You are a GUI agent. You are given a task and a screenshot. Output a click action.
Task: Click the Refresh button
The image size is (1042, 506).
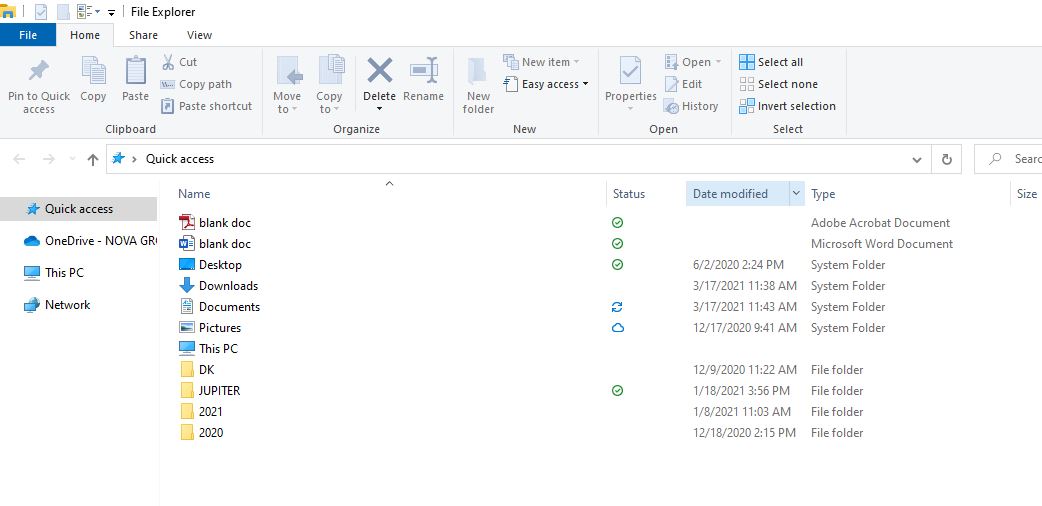[946, 160]
